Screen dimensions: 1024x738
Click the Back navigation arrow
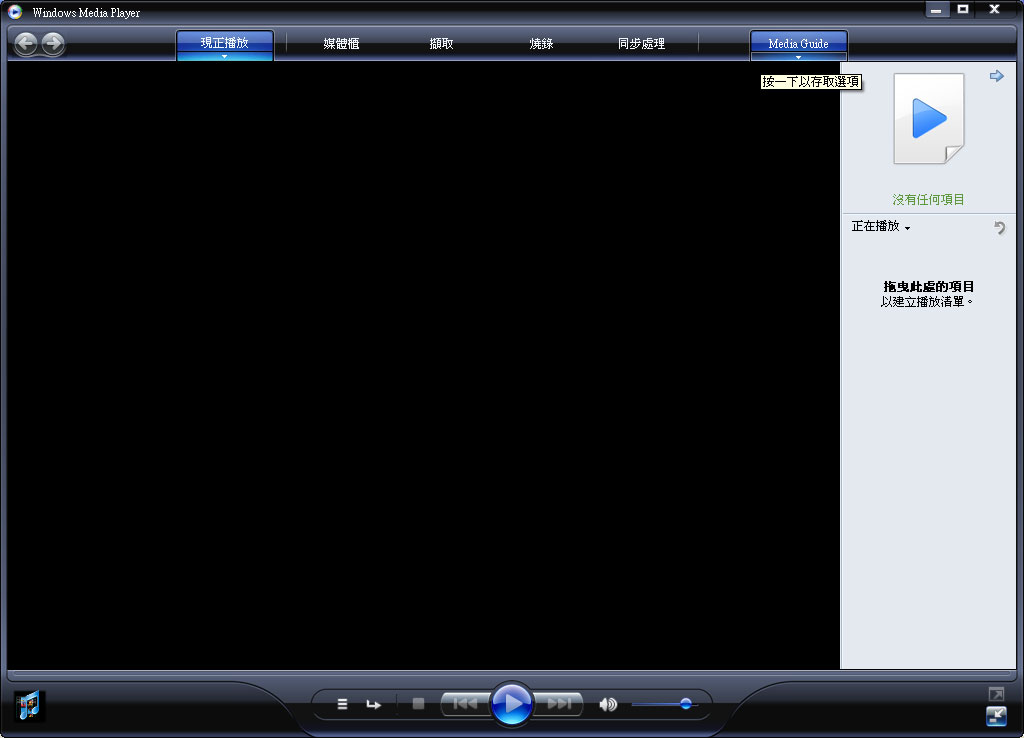(26, 44)
